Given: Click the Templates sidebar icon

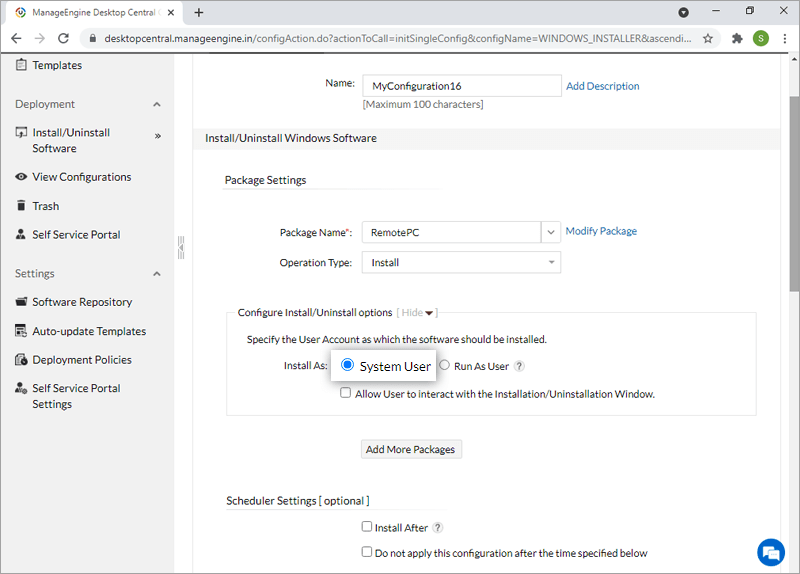Looking at the screenshot, I should [x=21, y=65].
